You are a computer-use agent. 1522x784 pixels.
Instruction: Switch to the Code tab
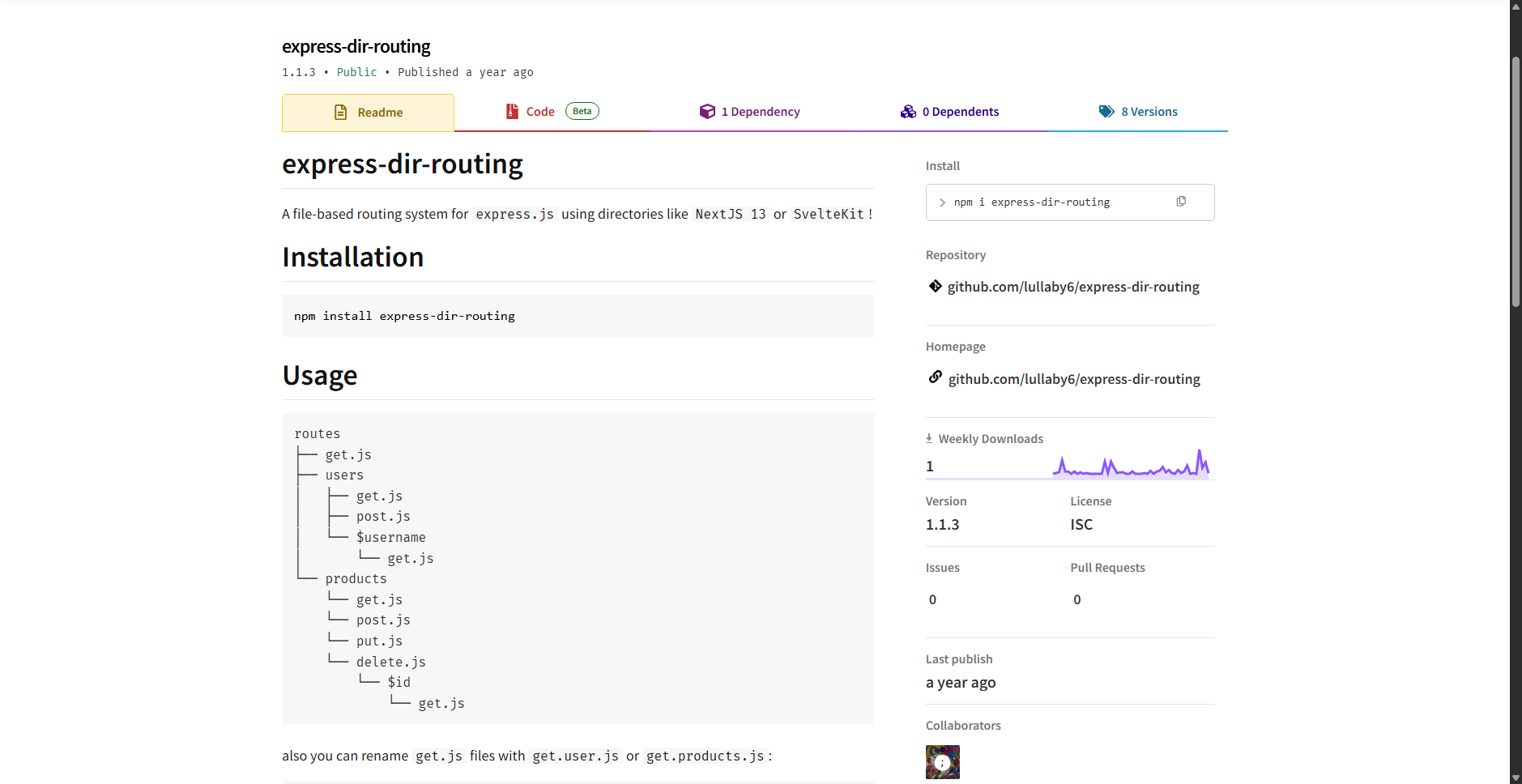point(552,112)
